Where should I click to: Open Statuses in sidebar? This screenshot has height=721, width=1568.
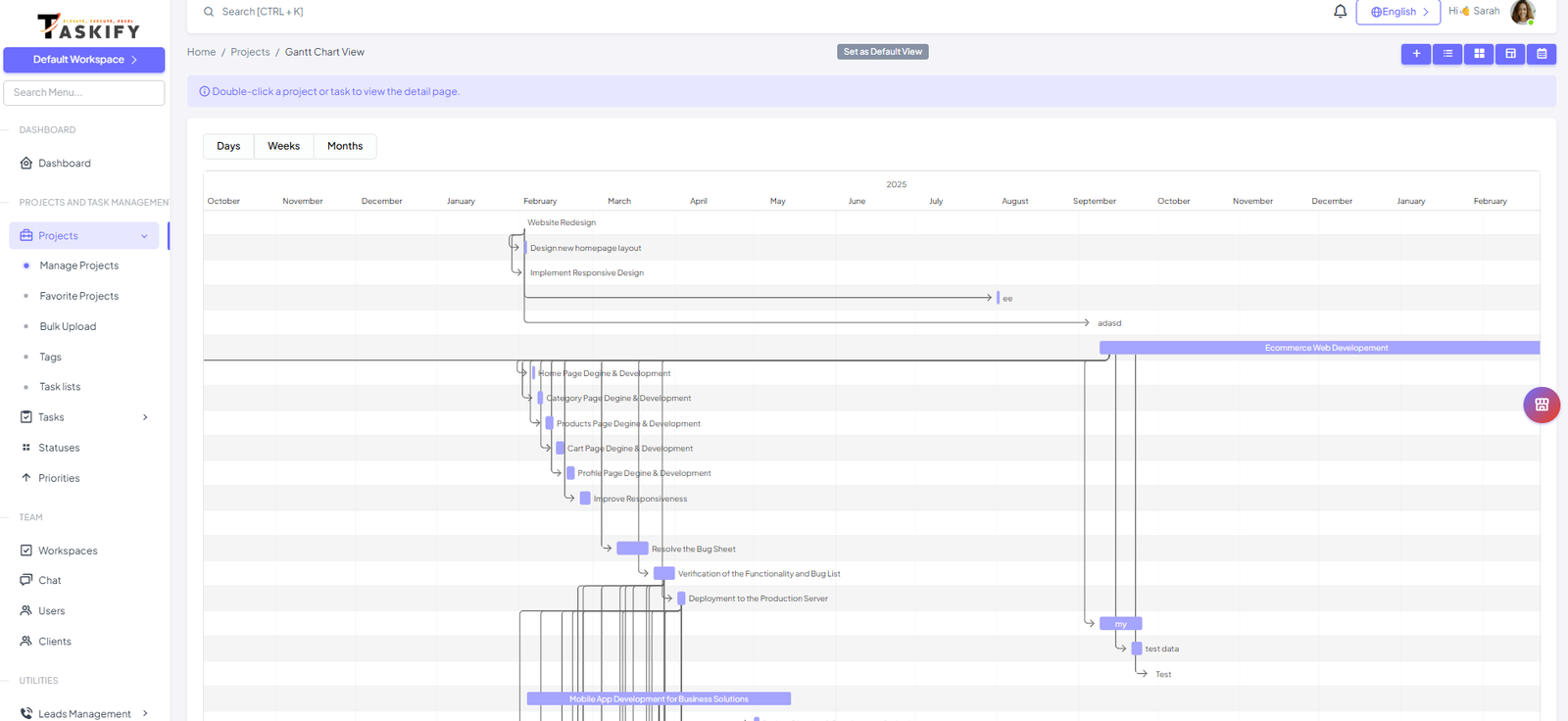(59, 448)
